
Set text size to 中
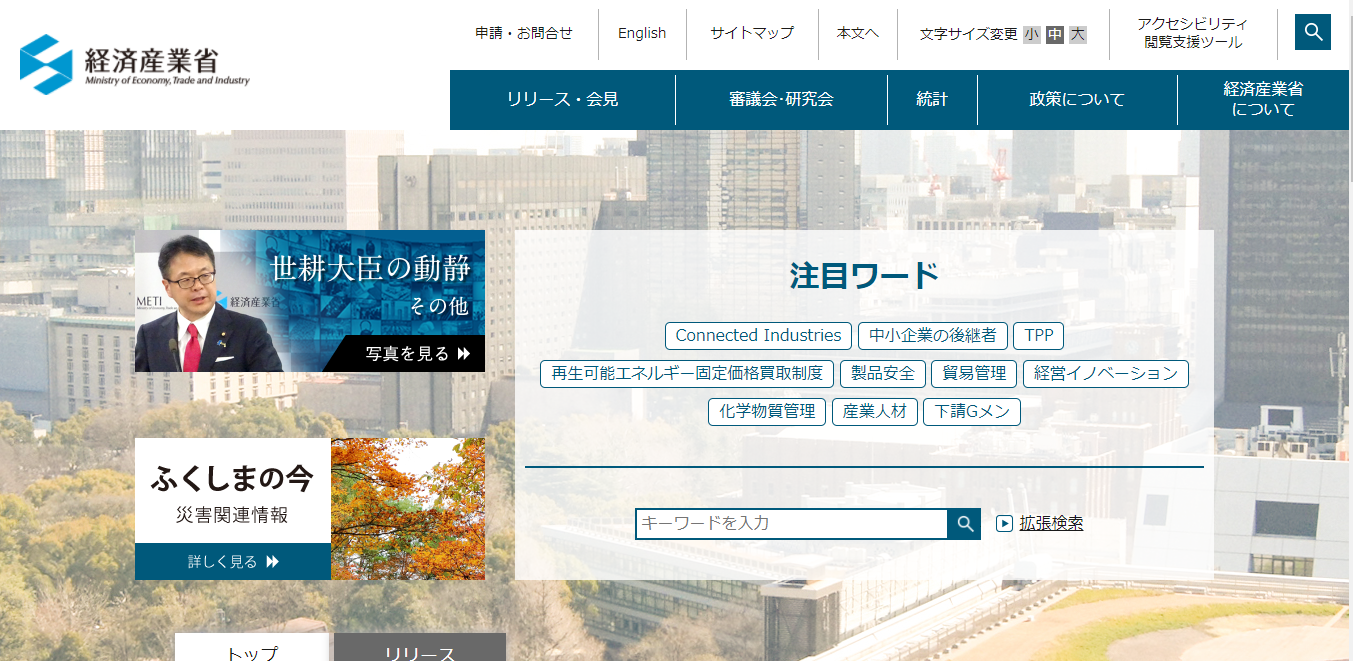pyautogui.click(x=1055, y=34)
